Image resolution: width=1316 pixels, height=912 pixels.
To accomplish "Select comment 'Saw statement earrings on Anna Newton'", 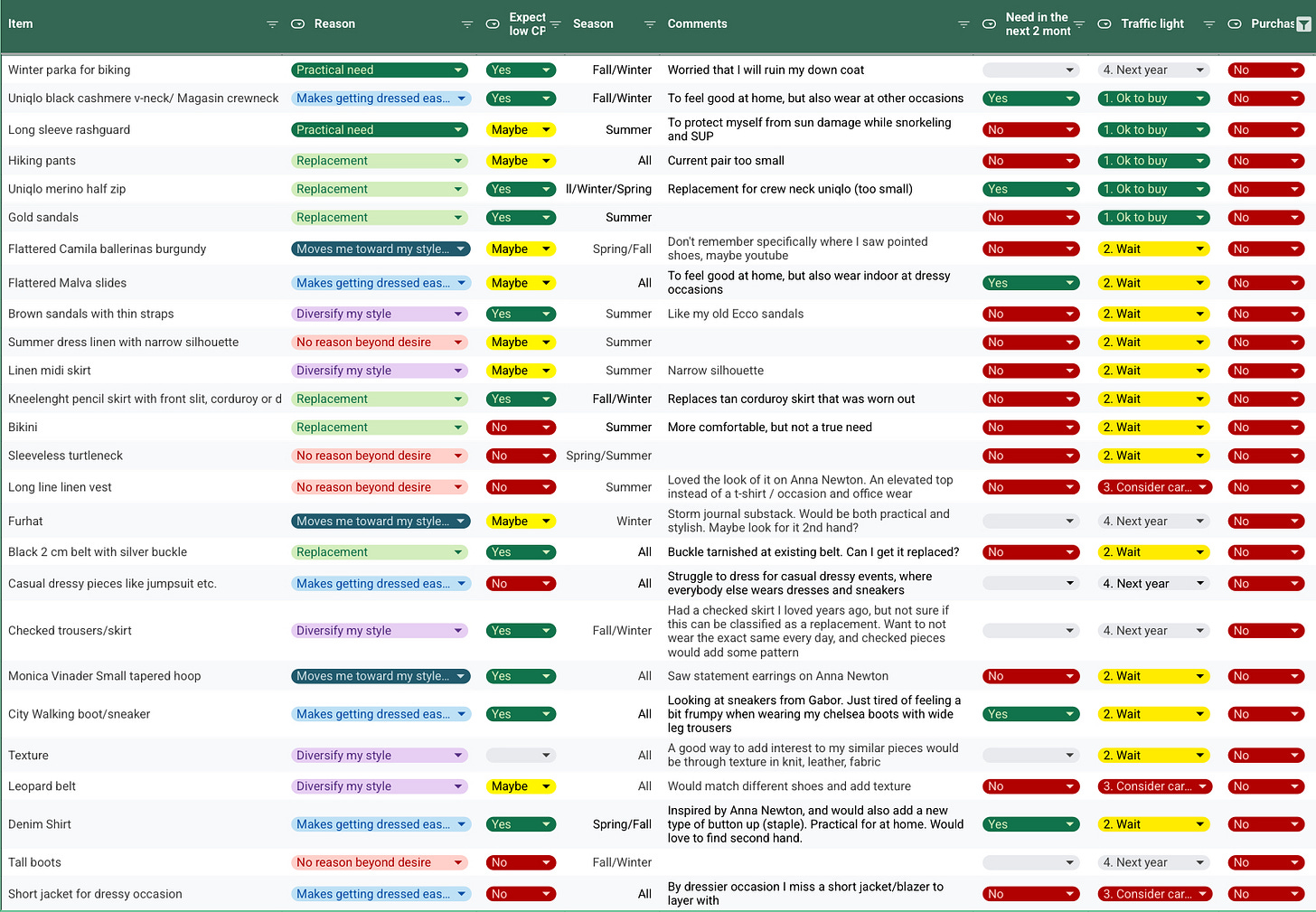I will [x=778, y=676].
